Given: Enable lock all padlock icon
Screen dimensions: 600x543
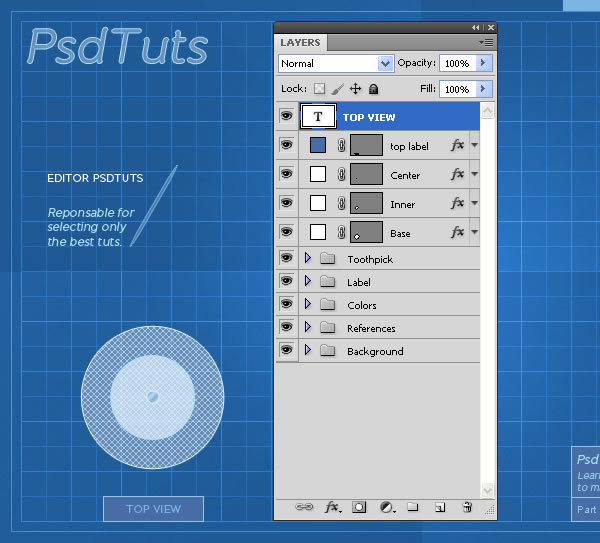Looking at the screenshot, I should (x=373, y=89).
